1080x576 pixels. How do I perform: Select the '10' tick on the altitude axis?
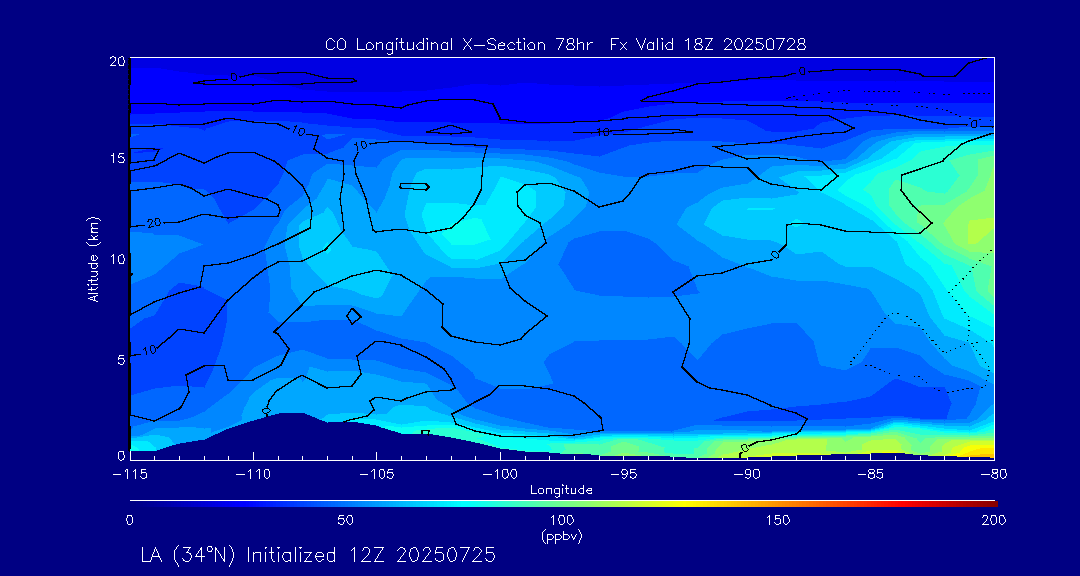[117, 259]
